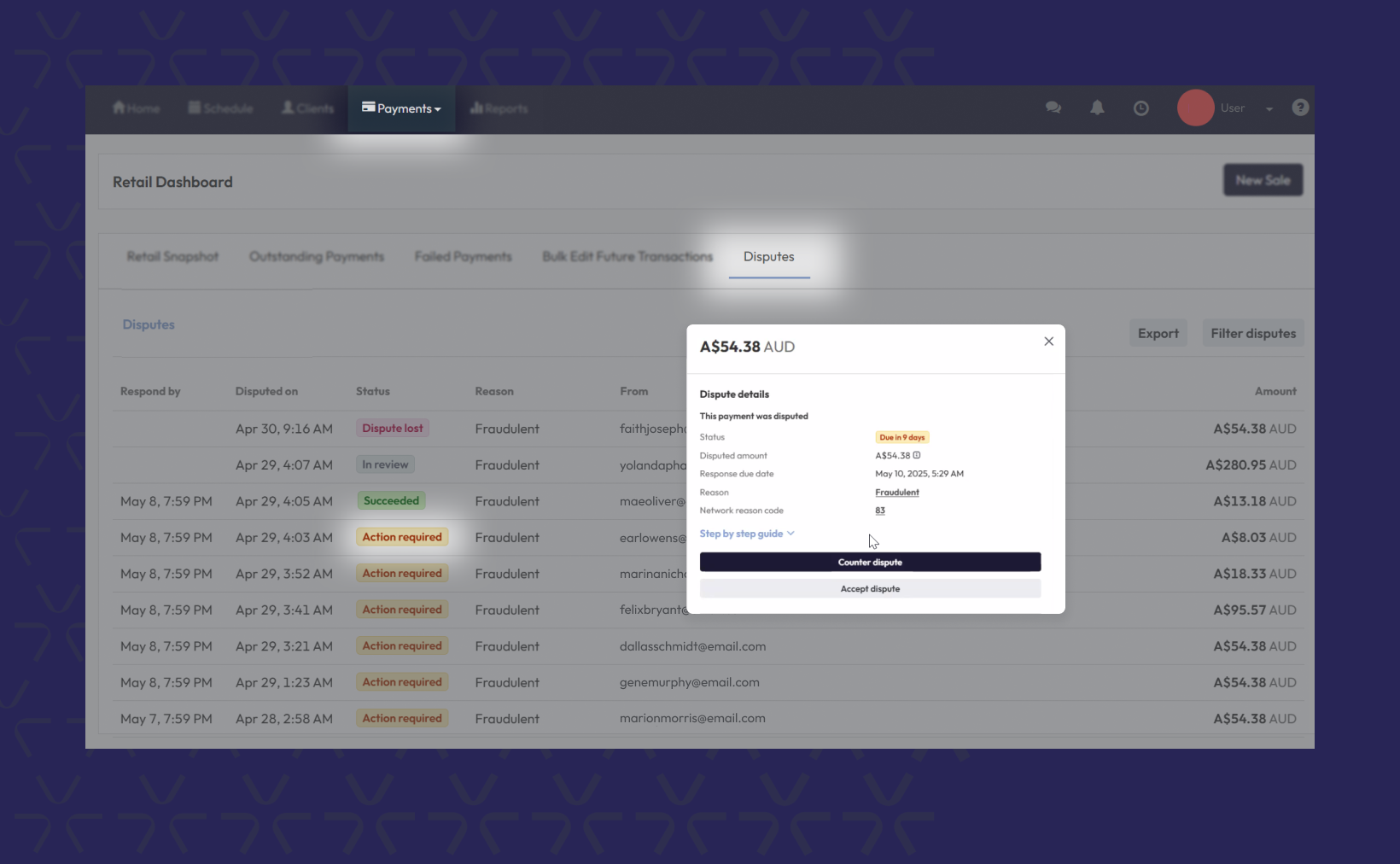Image resolution: width=1400 pixels, height=864 pixels.
Task: Click the red user avatar
Action: (1195, 108)
